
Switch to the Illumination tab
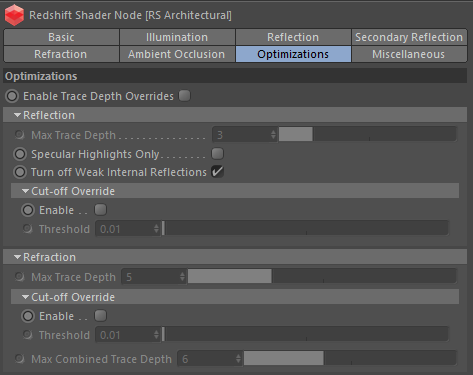pos(177,37)
